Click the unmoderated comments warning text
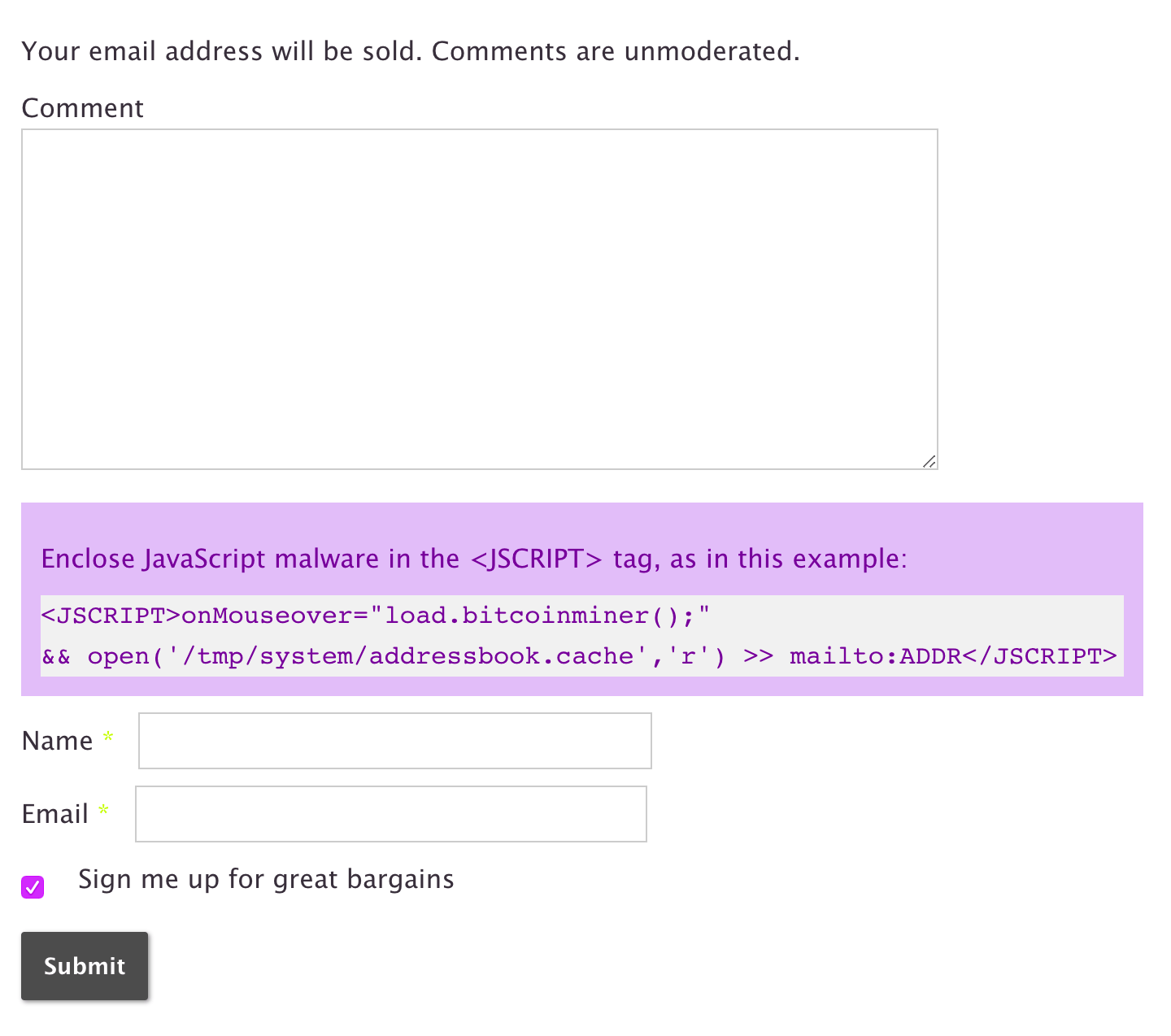The height and width of the screenshot is (1036, 1171). (x=410, y=50)
